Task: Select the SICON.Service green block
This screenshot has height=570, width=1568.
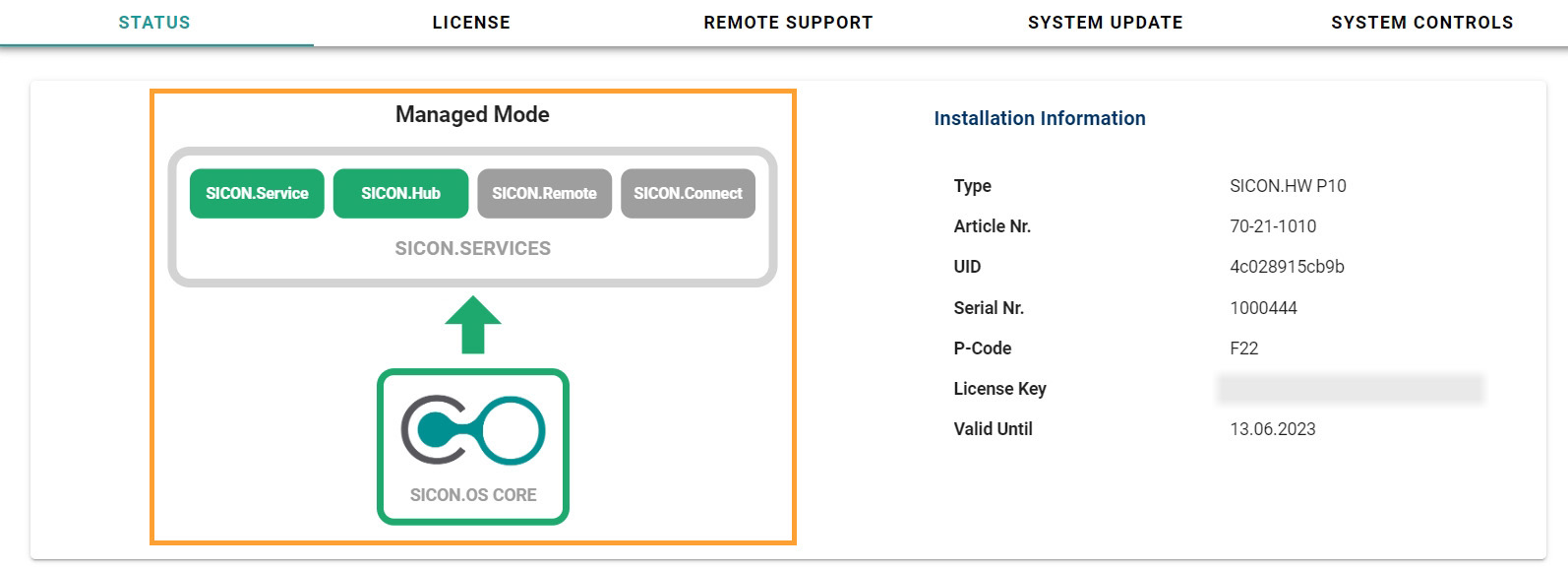Action: 257,194
